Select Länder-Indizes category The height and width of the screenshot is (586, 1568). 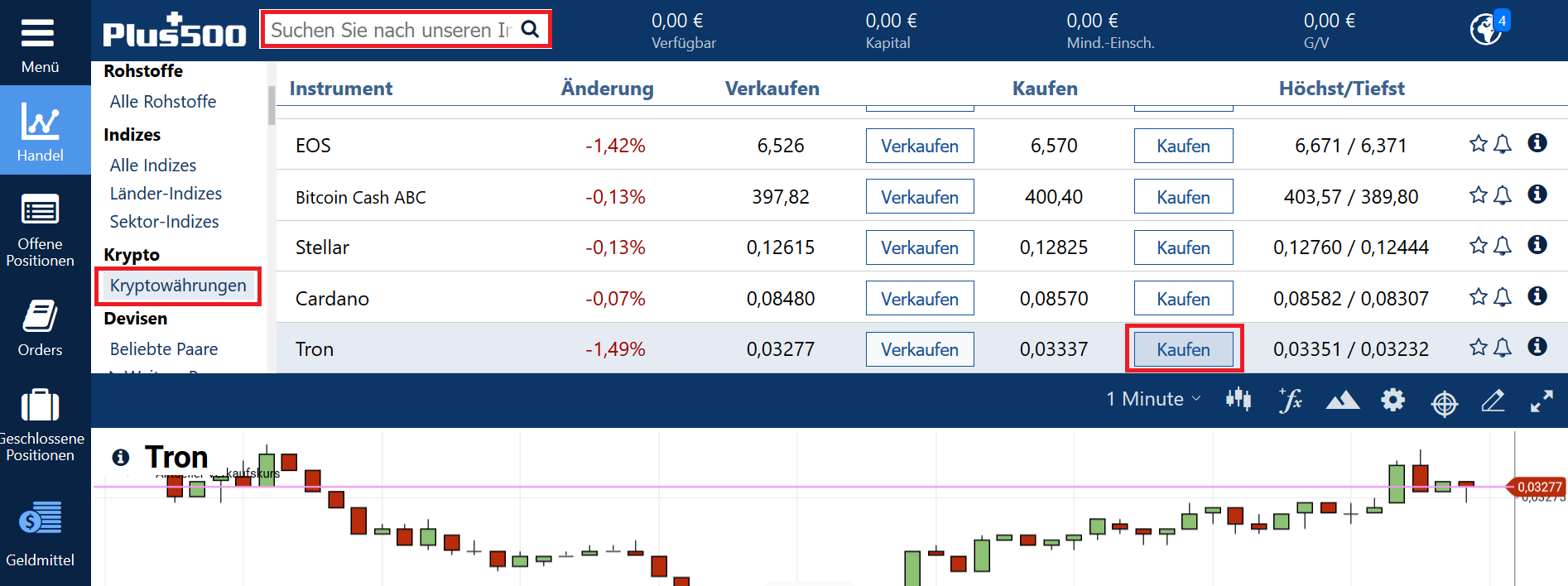tap(166, 193)
